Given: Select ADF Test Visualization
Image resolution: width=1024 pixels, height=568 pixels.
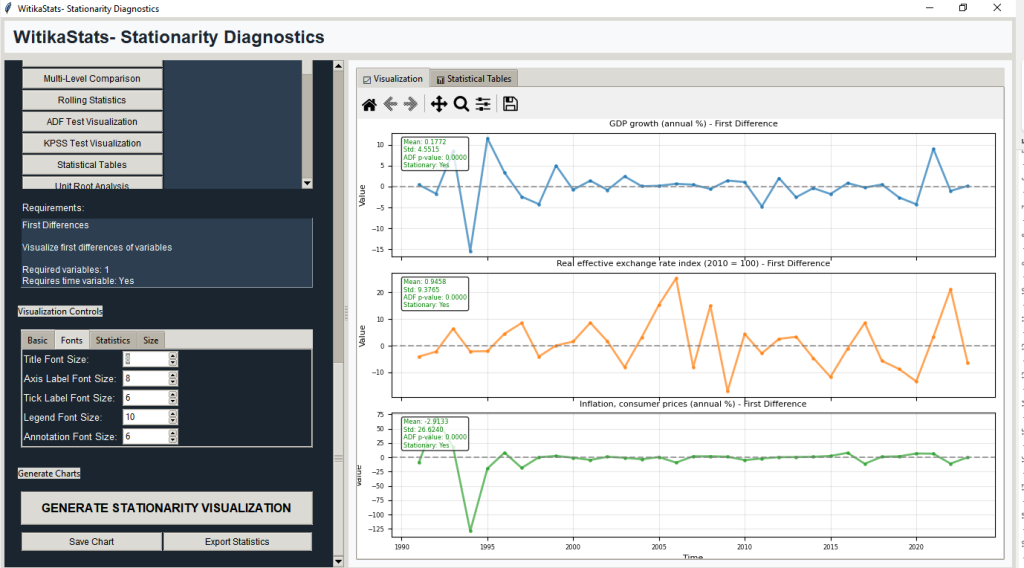Looking at the screenshot, I should (92, 121).
